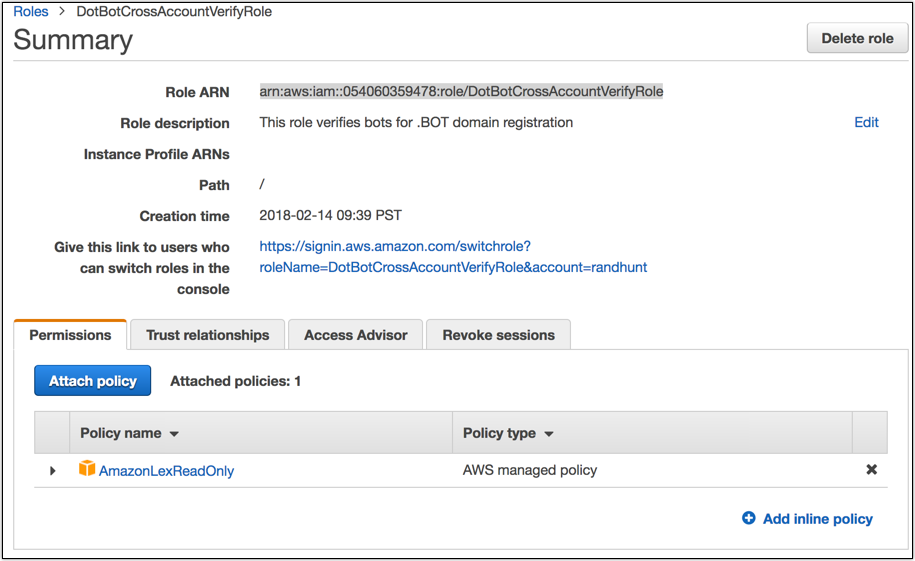Click the Role ARN label
This screenshot has width=915, height=561.
(x=197, y=92)
